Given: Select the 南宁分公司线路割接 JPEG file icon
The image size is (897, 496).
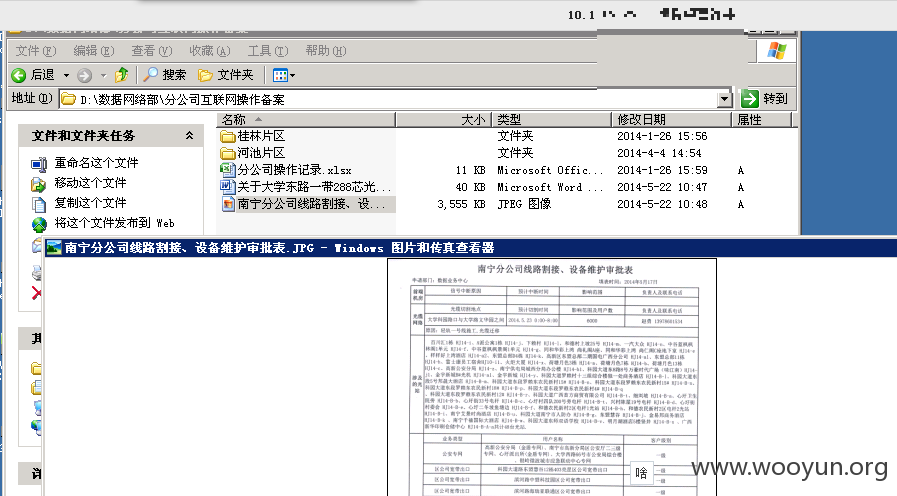Looking at the screenshot, I should point(228,204).
